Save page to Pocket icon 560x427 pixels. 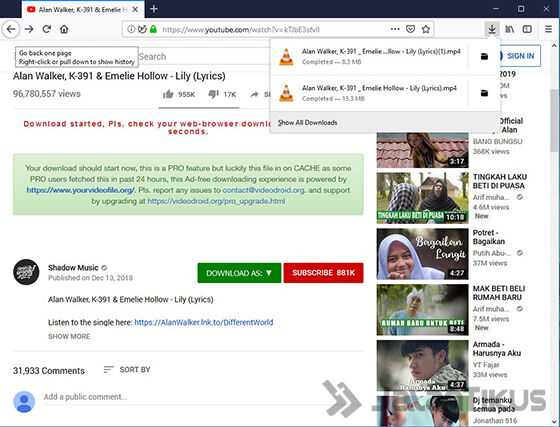(x=410, y=29)
